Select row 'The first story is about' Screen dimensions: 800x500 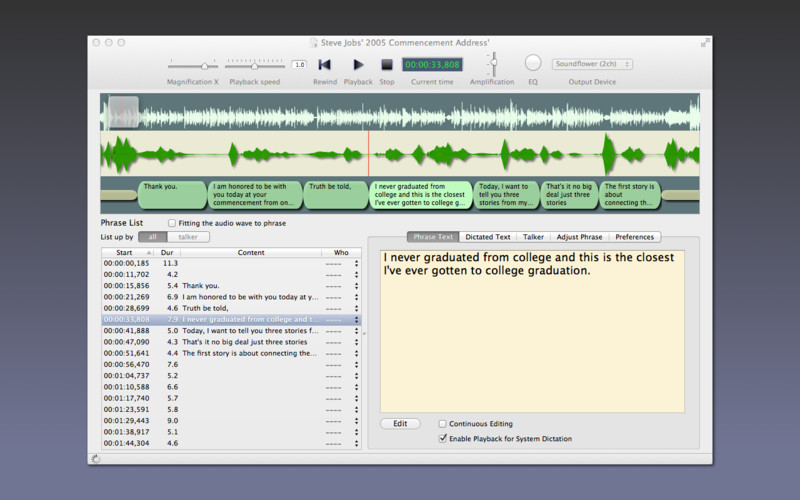pos(231,353)
